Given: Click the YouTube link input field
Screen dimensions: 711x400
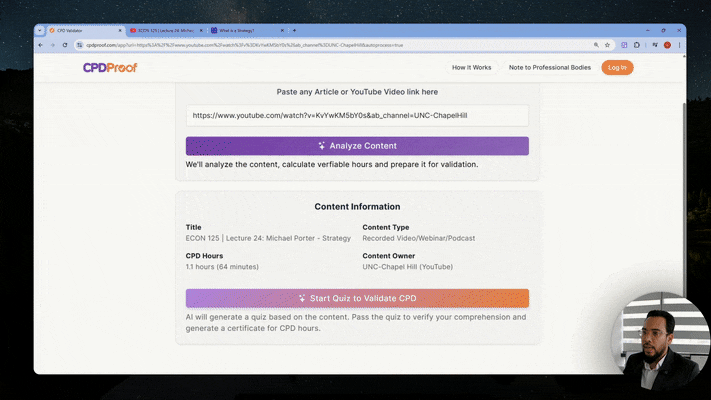Looking at the screenshot, I should pos(357,116).
